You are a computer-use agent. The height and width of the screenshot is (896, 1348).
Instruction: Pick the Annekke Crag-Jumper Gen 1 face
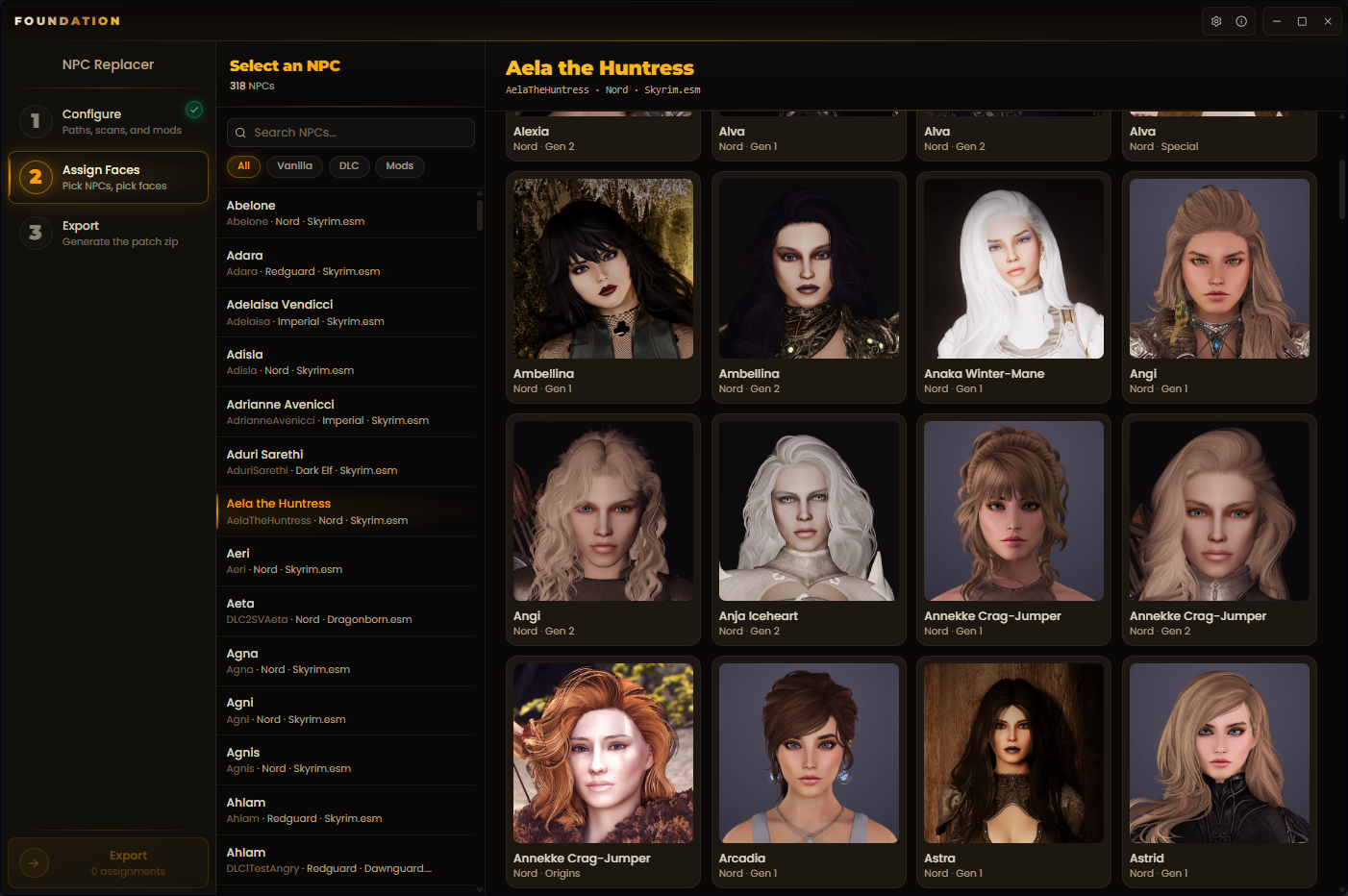(1013, 530)
